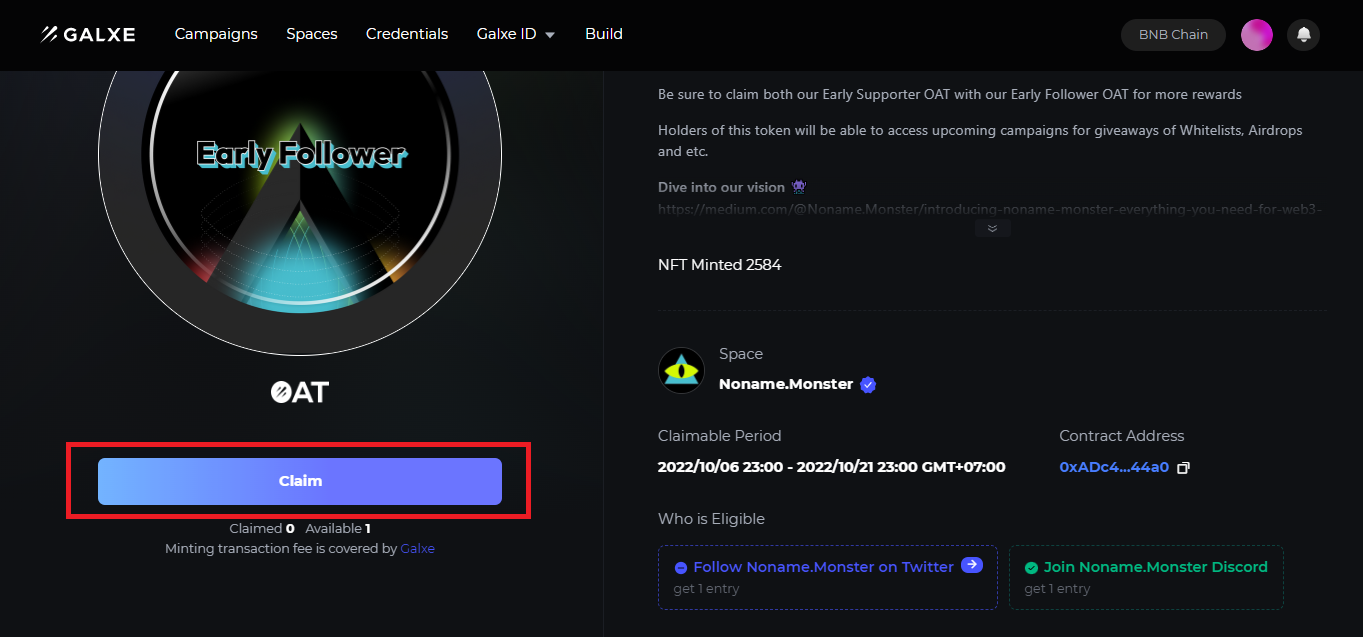The width and height of the screenshot is (1363, 637).
Task: Click the NFT Minted 2584 text
Action: (x=720, y=265)
